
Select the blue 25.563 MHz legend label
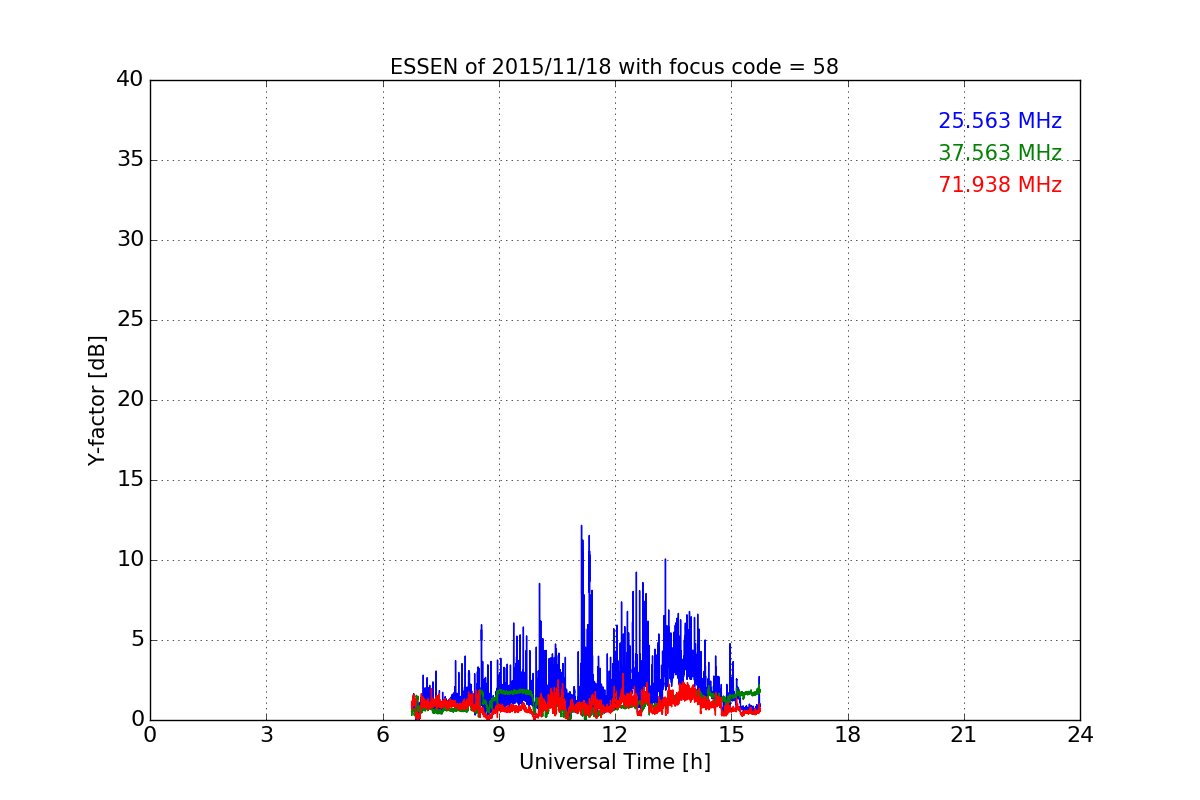coord(1000,121)
